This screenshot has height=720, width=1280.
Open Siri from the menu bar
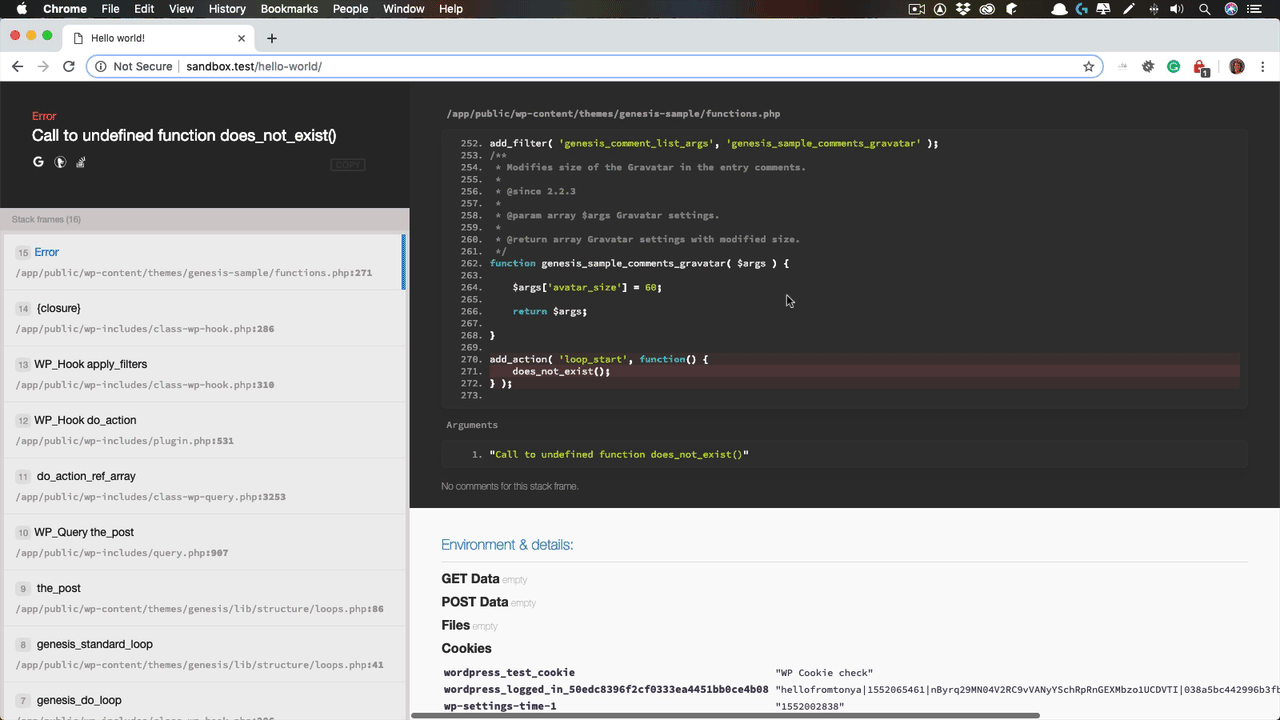pyautogui.click(x=1231, y=9)
